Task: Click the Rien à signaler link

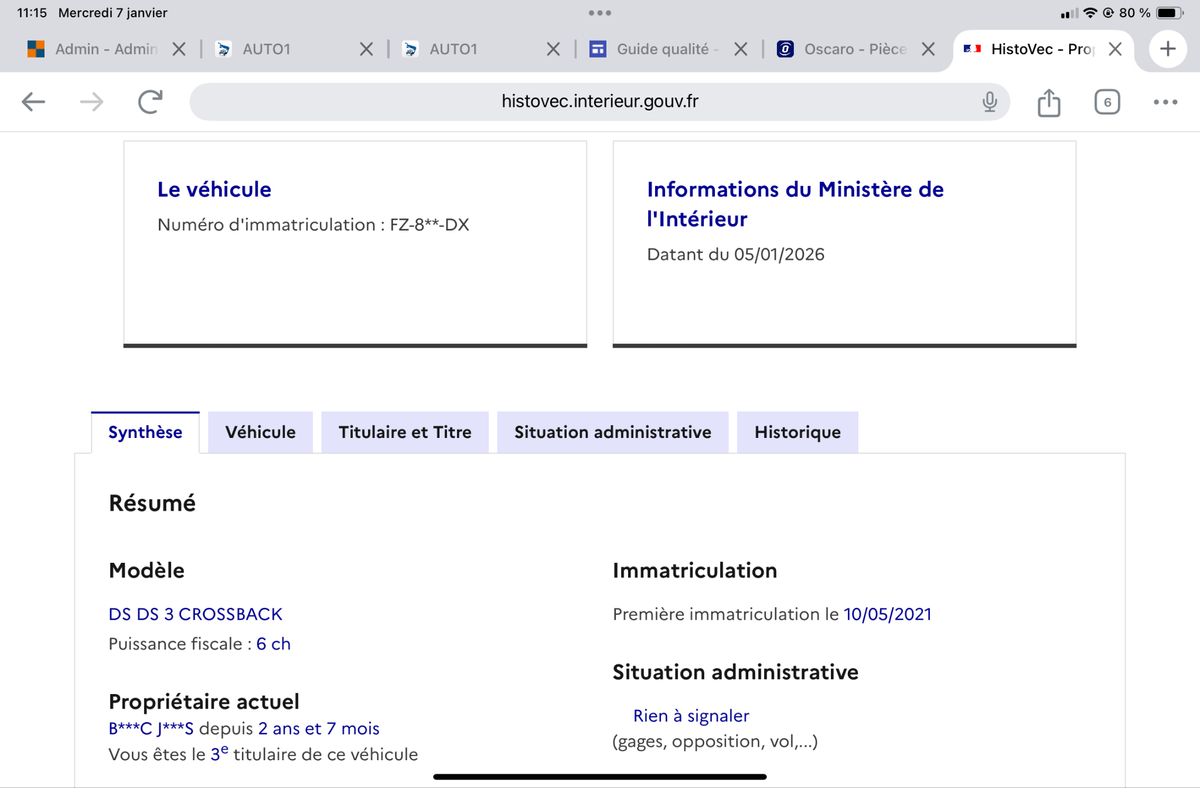Action: point(690,716)
